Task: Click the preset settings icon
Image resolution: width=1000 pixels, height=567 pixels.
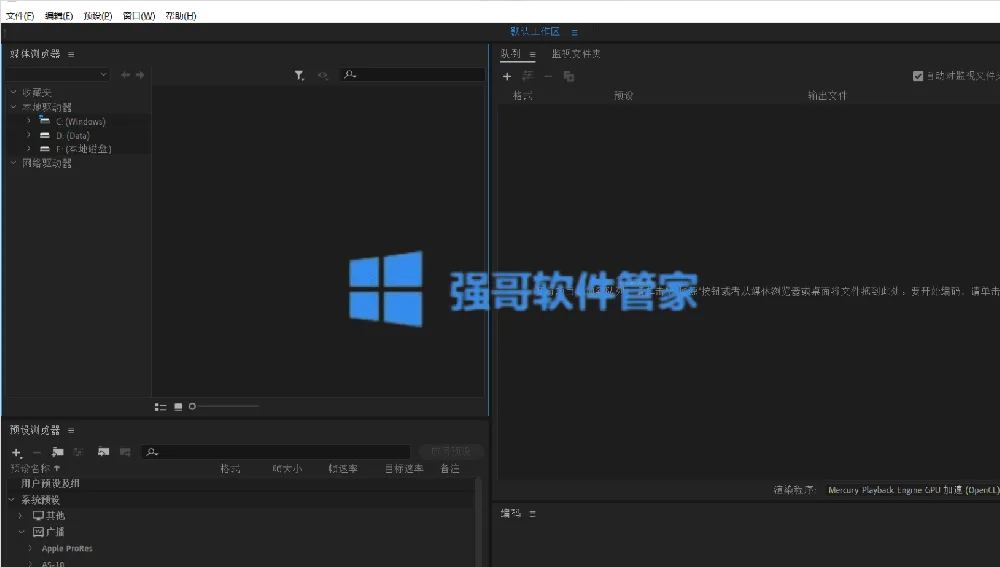Action: point(78,452)
